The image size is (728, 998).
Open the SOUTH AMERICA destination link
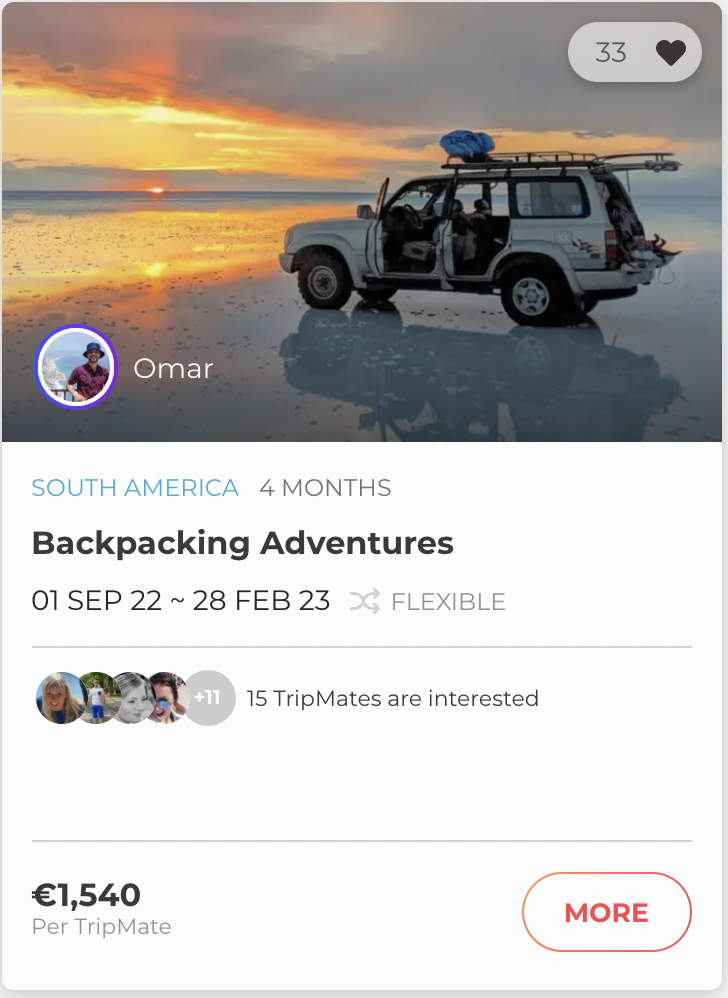click(135, 488)
